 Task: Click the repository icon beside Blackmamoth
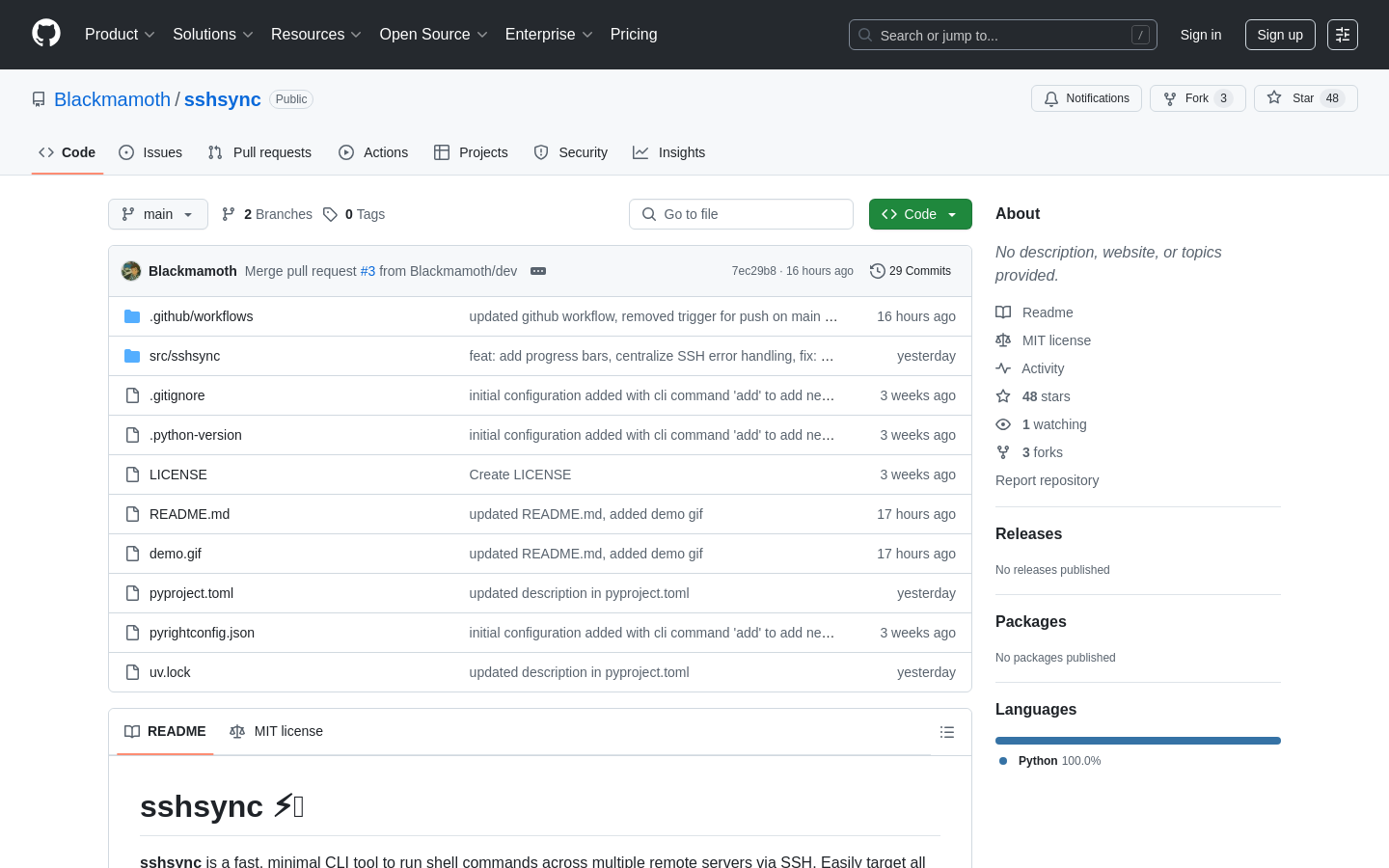pyautogui.click(x=39, y=99)
